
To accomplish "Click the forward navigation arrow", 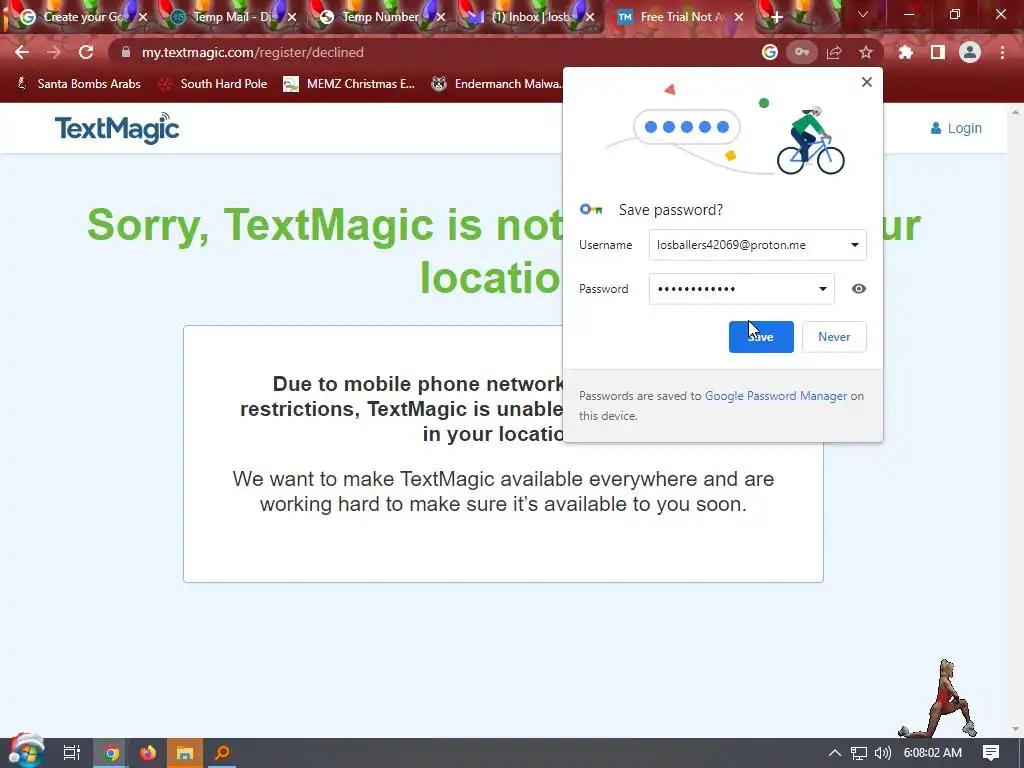I will (54, 52).
